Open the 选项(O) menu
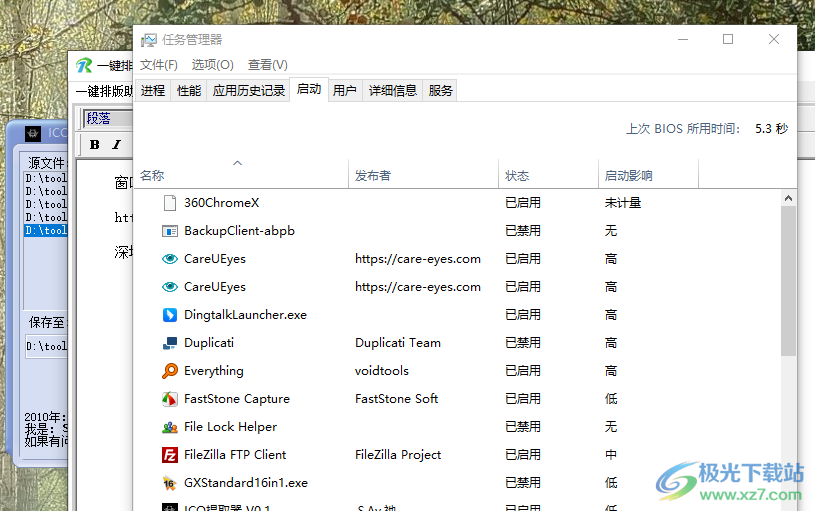Viewport: 815px width, 511px height. [212, 64]
